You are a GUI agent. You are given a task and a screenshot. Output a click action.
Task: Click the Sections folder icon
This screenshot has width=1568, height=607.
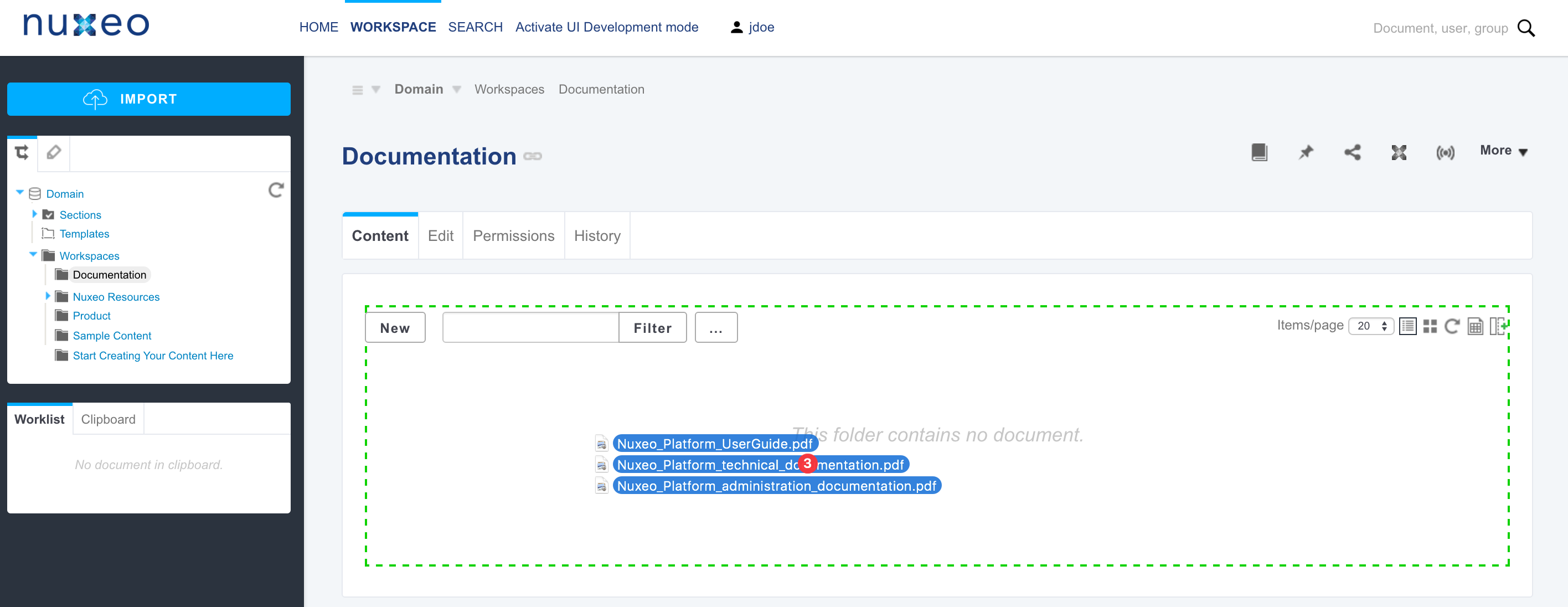49,214
